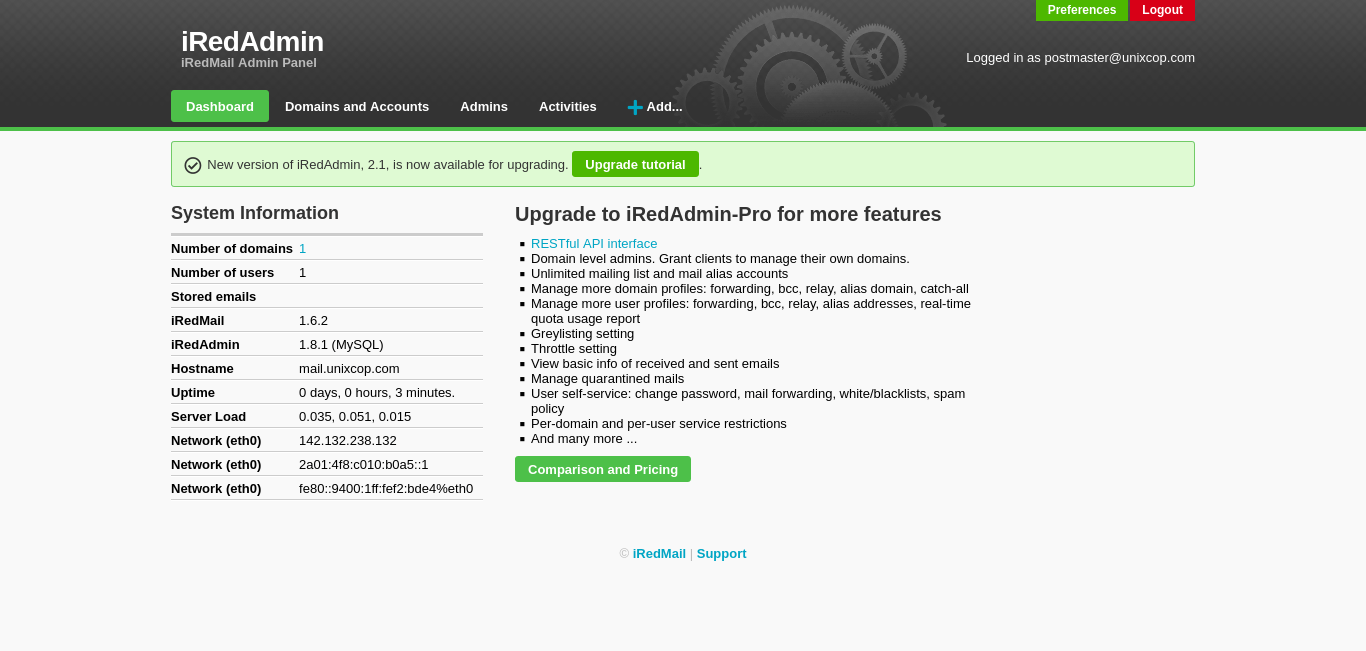This screenshot has height=651, width=1366.
Task: Click the Throttle setting feature item
Action: pyautogui.click(x=574, y=348)
